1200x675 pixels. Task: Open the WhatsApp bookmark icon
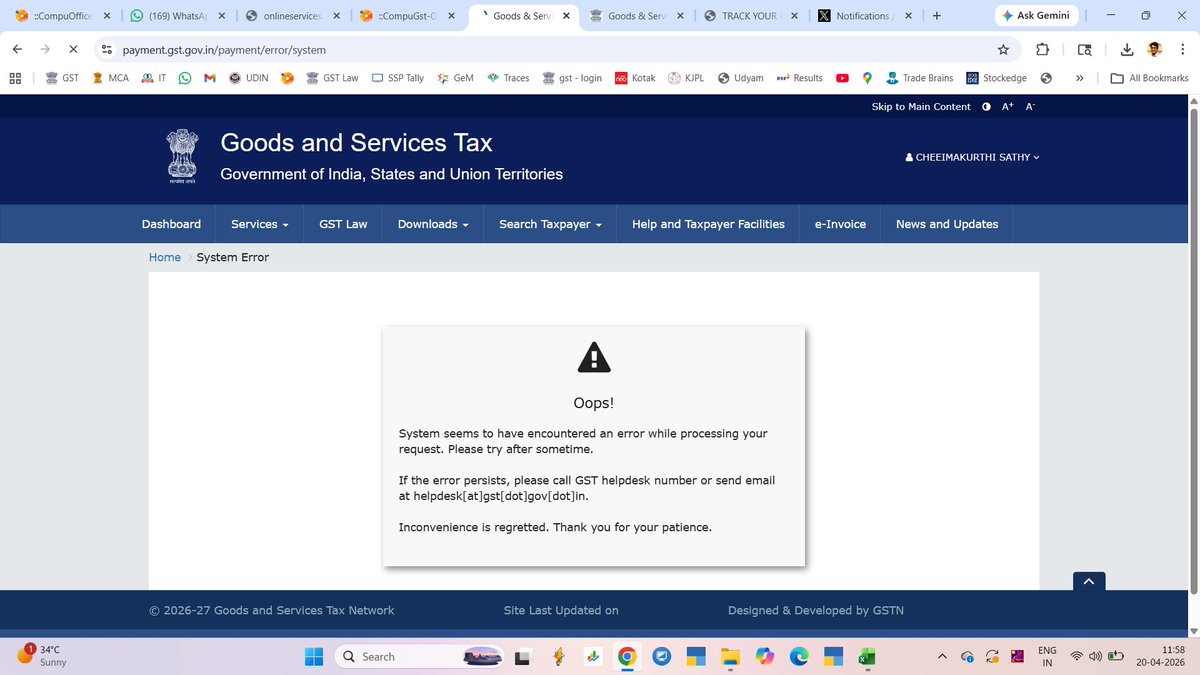[x=185, y=78]
